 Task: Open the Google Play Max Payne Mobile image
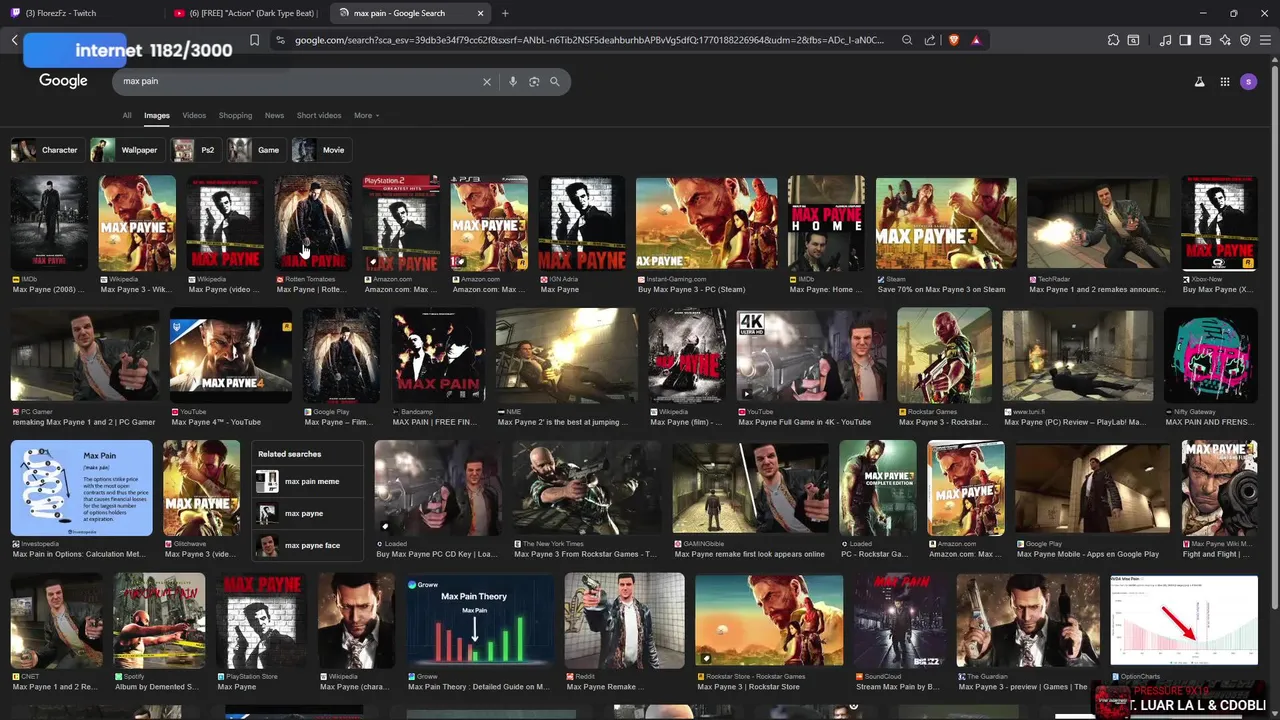click(1092, 488)
